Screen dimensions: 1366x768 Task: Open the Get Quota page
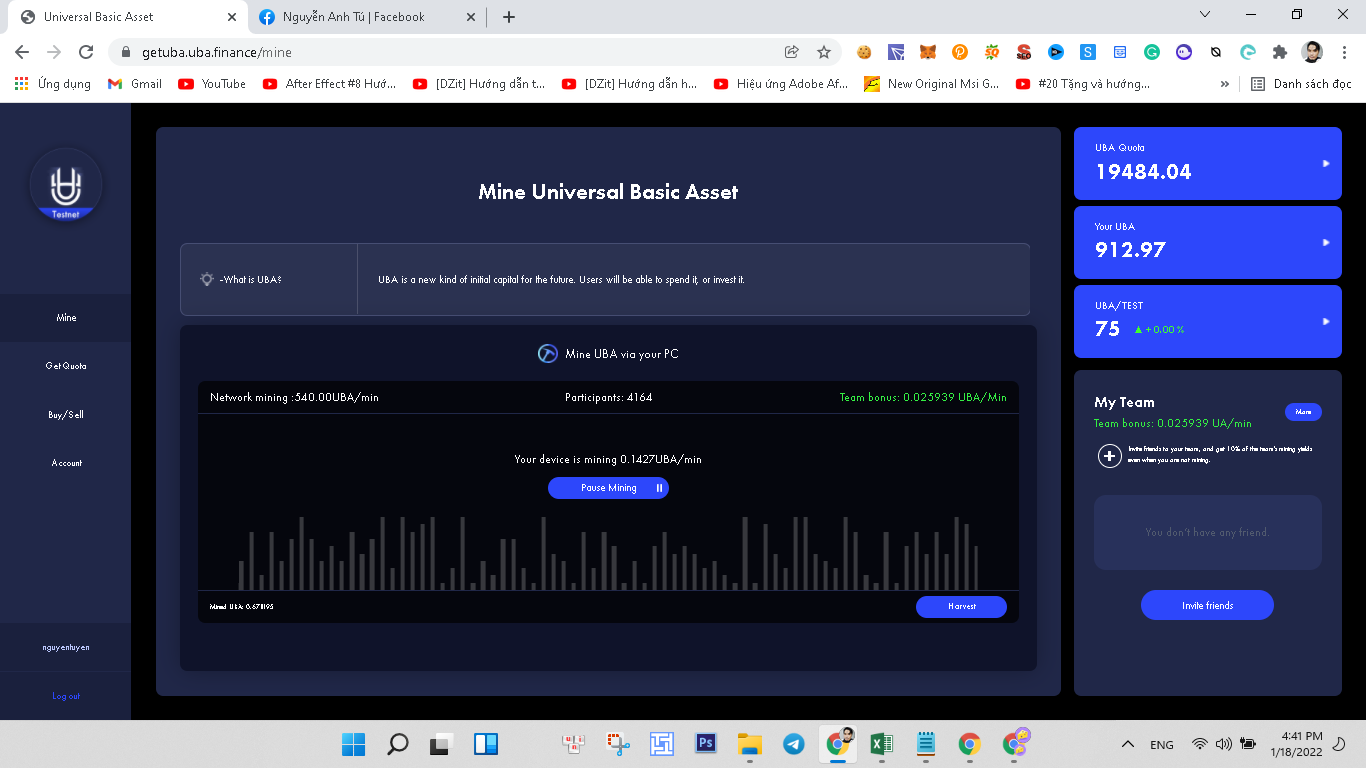66,366
